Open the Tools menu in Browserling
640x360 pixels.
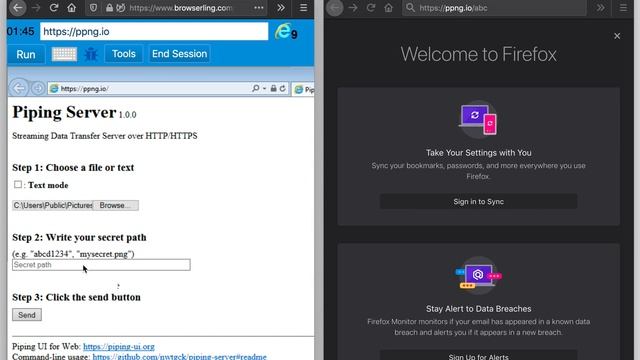124,54
